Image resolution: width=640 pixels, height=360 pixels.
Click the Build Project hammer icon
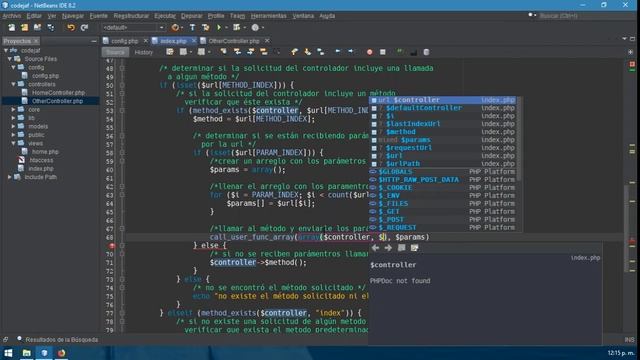pyautogui.click(x=192, y=27)
